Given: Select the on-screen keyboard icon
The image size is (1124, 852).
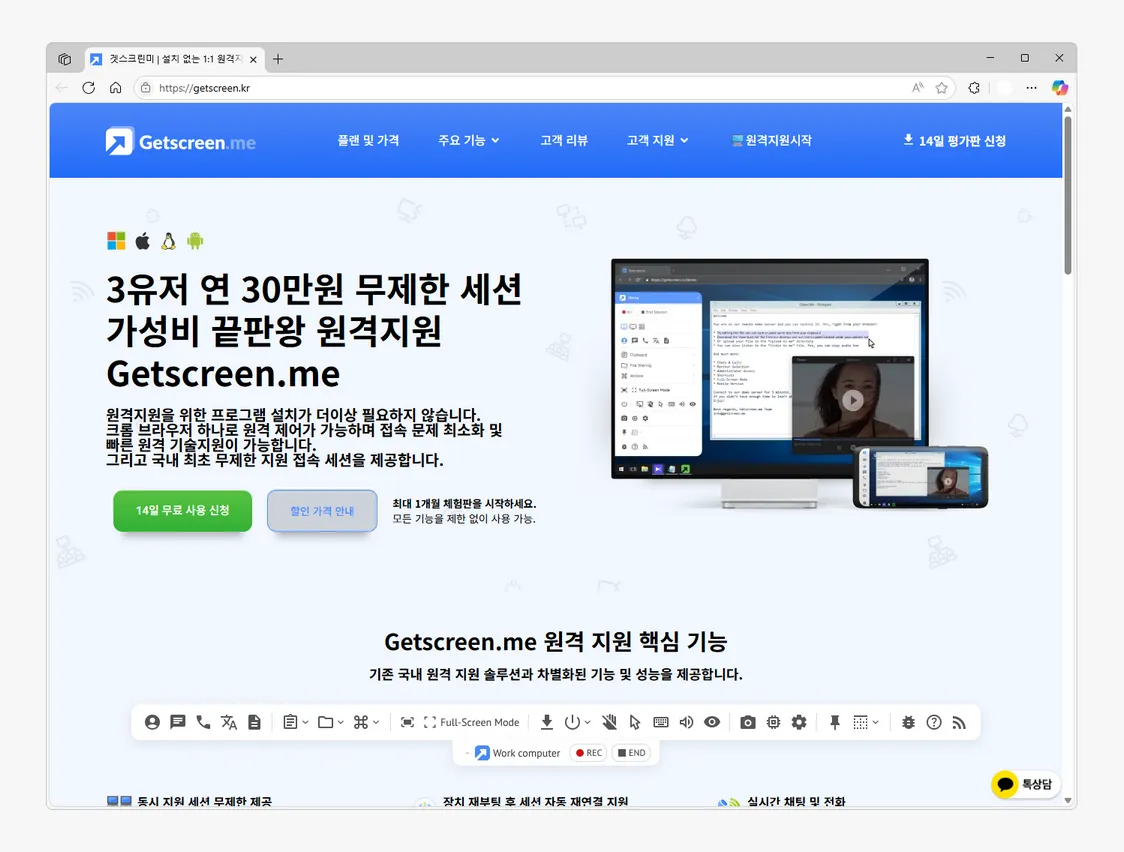Looking at the screenshot, I should pos(662,722).
